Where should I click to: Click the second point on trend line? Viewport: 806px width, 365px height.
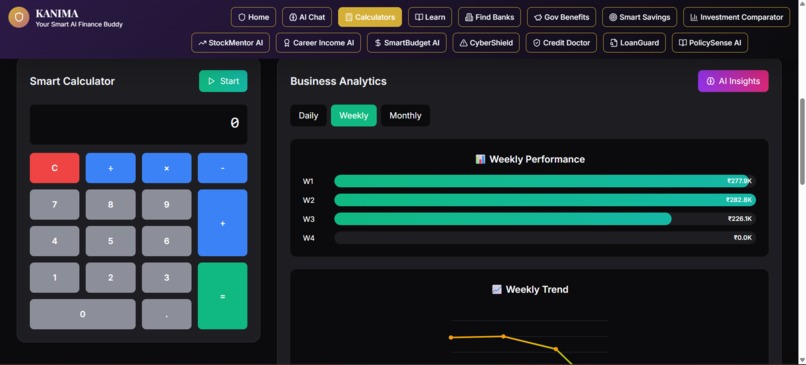[x=503, y=337]
